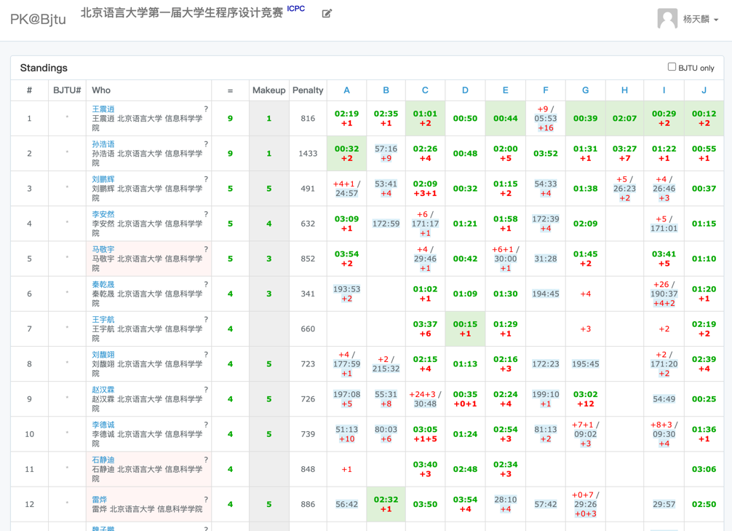Click question mark in 孙浩语 row
This screenshot has height=531, width=732.
tap(206, 144)
